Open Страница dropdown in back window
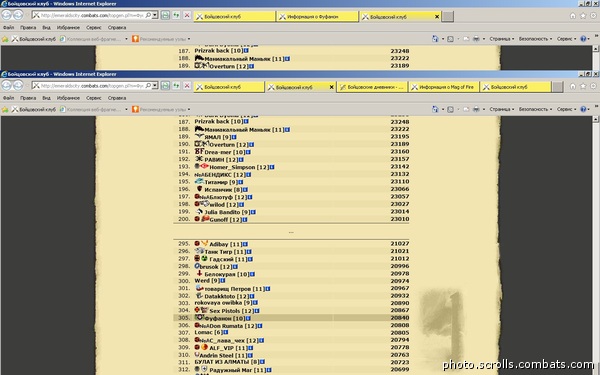600x375 pixels. click(x=502, y=39)
